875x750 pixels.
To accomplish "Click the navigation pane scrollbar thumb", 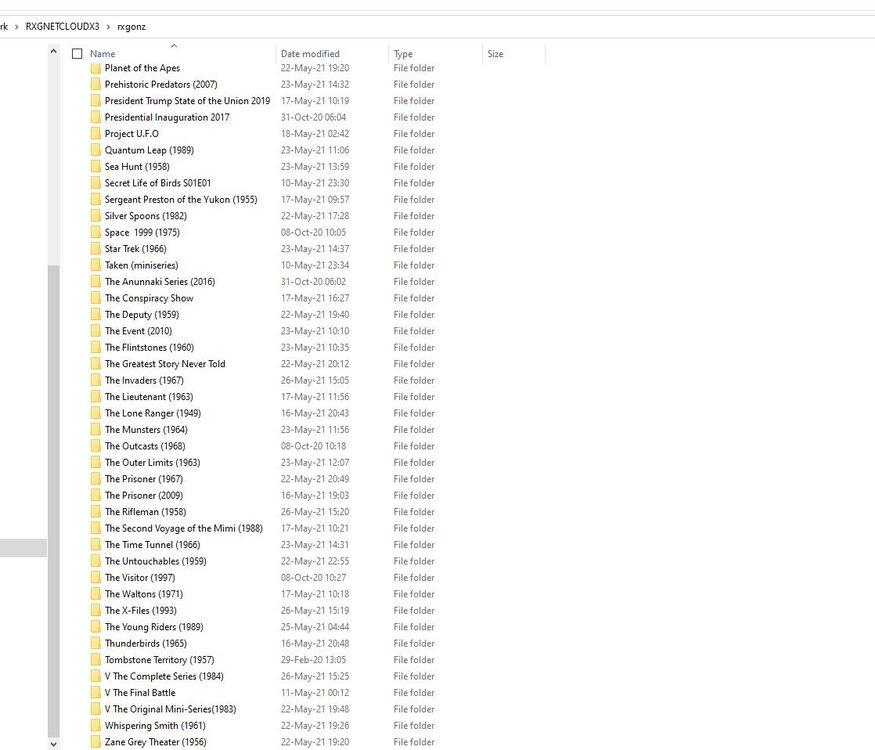I will pyautogui.click(x=54, y=501).
